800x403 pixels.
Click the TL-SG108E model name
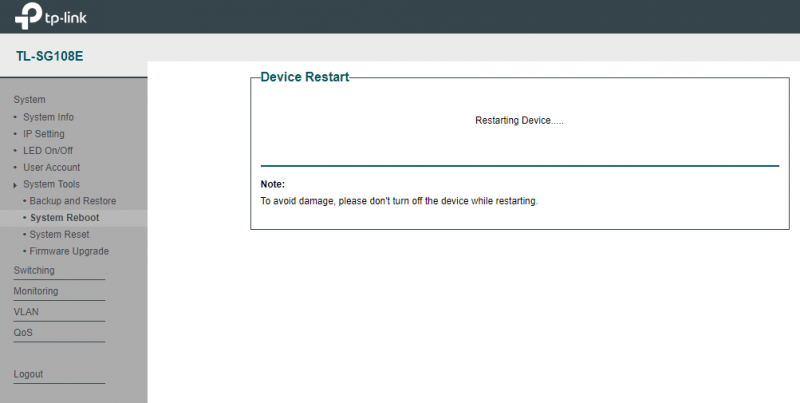(x=49, y=56)
